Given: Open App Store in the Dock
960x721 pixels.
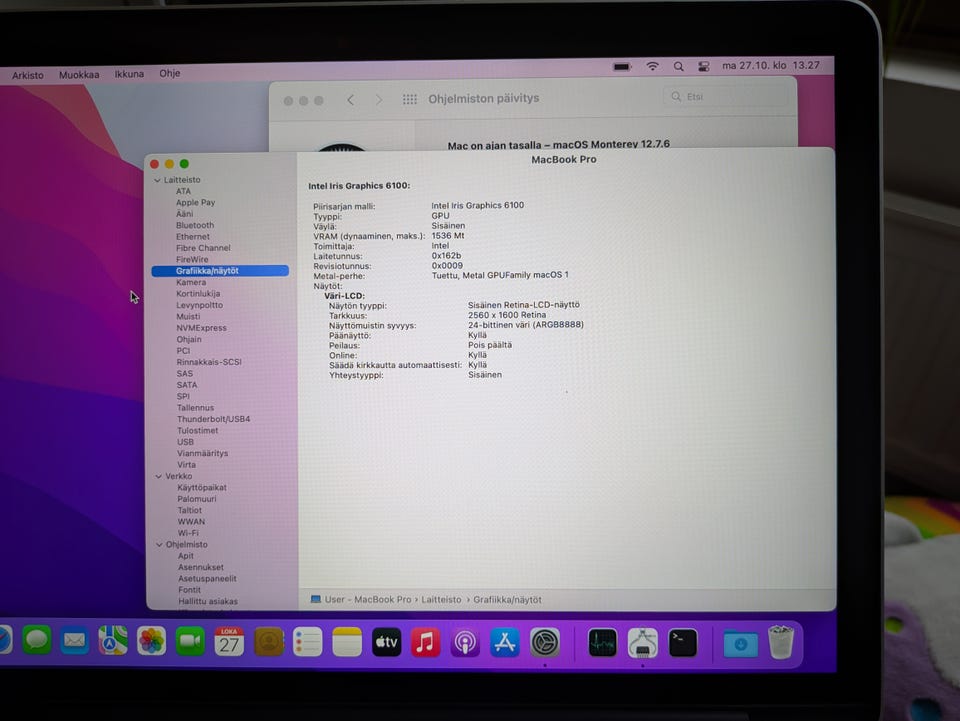Looking at the screenshot, I should [x=504, y=643].
